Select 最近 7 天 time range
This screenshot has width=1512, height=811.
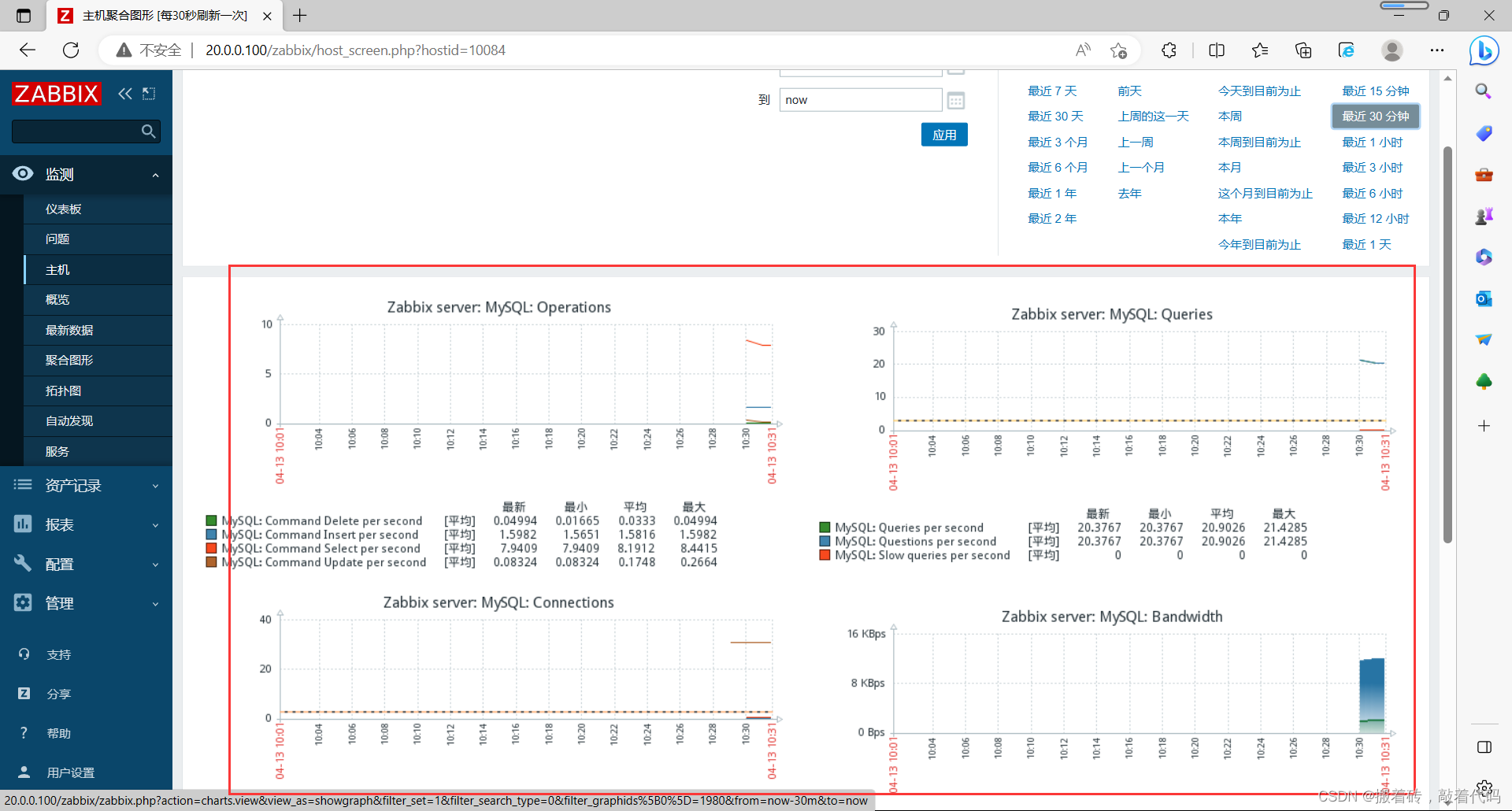(x=1052, y=91)
